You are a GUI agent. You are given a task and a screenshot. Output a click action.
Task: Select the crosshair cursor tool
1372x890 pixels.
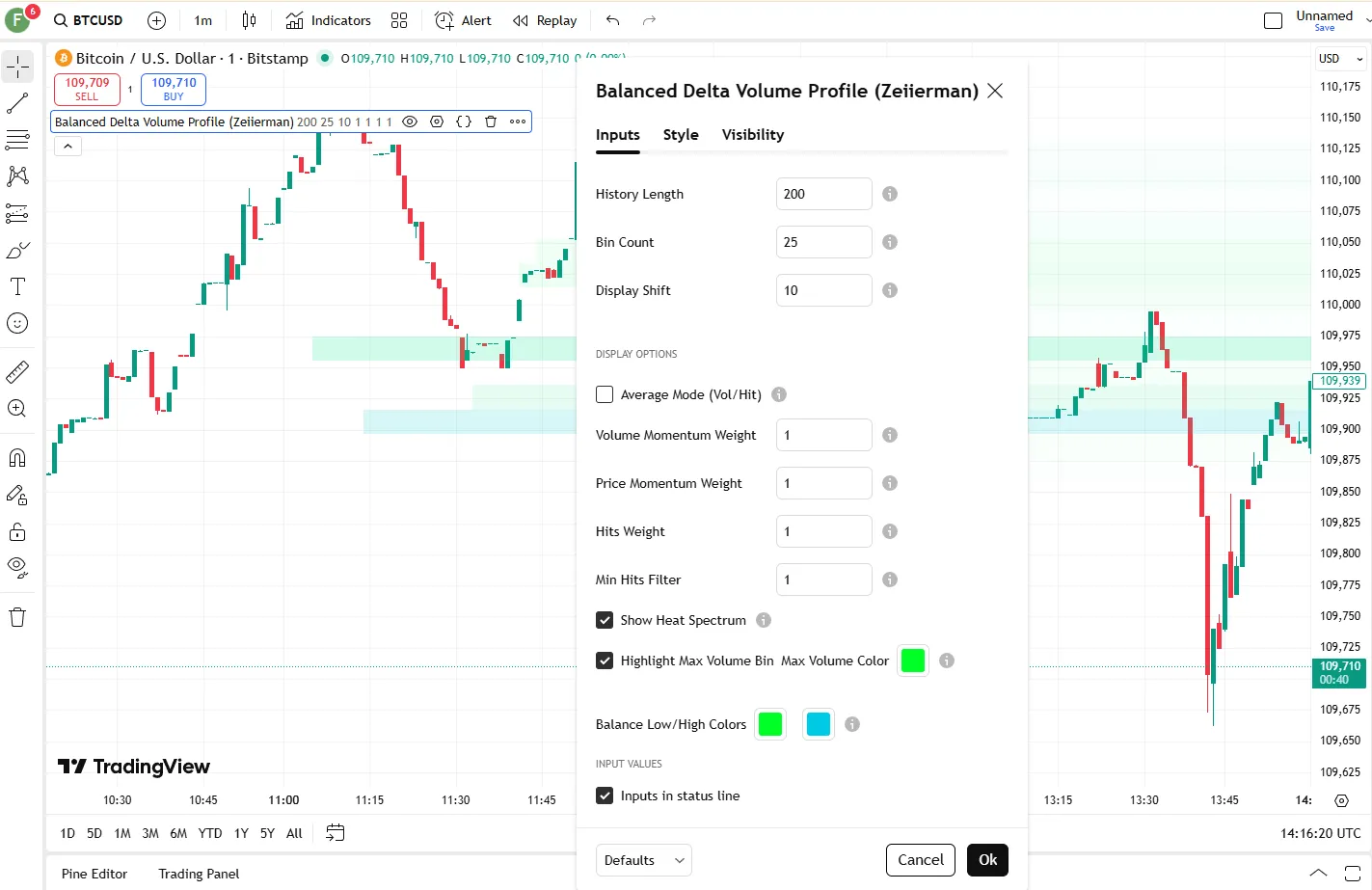coord(17,67)
